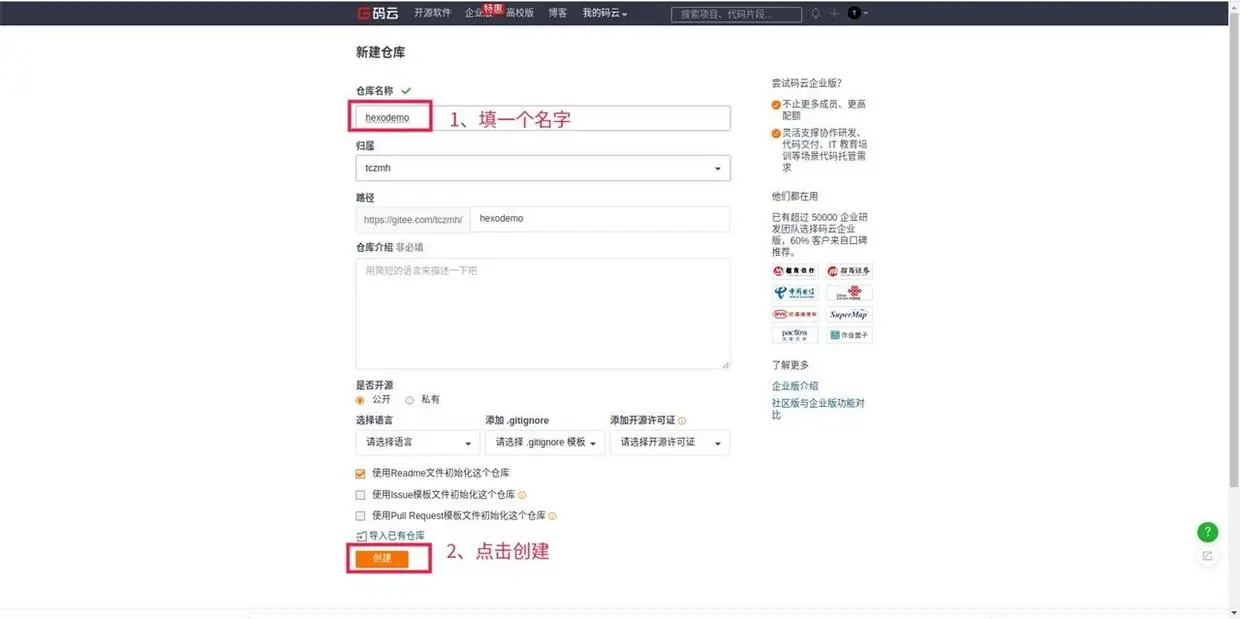Open 高校版 in the top navigation
This screenshot has width=1240, height=619.
coord(520,13)
